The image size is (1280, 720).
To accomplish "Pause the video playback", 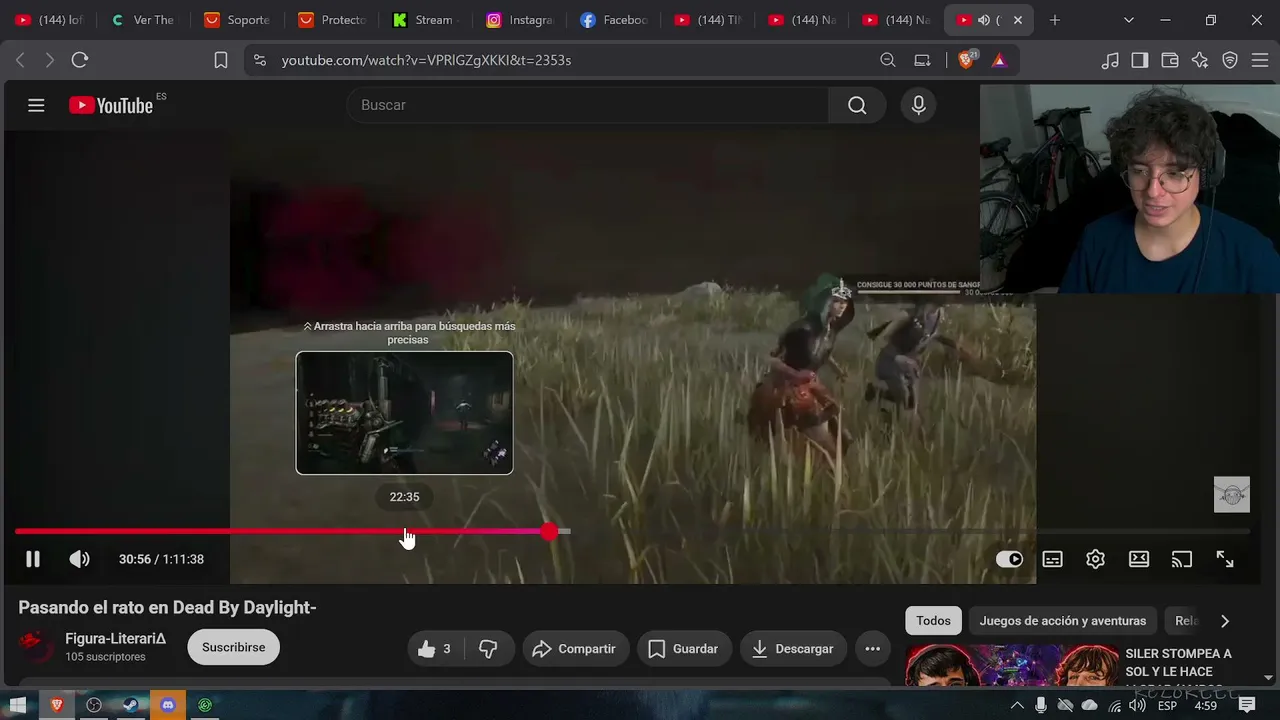I will coord(33,559).
